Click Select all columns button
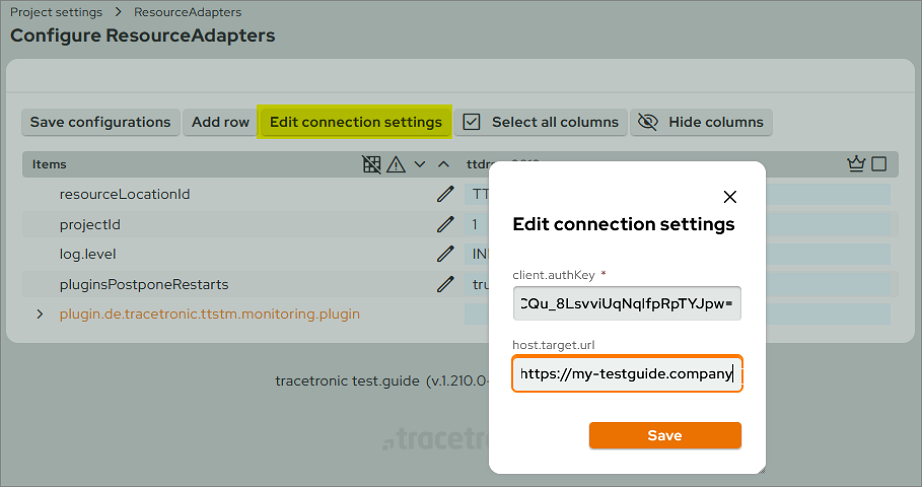 point(540,122)
